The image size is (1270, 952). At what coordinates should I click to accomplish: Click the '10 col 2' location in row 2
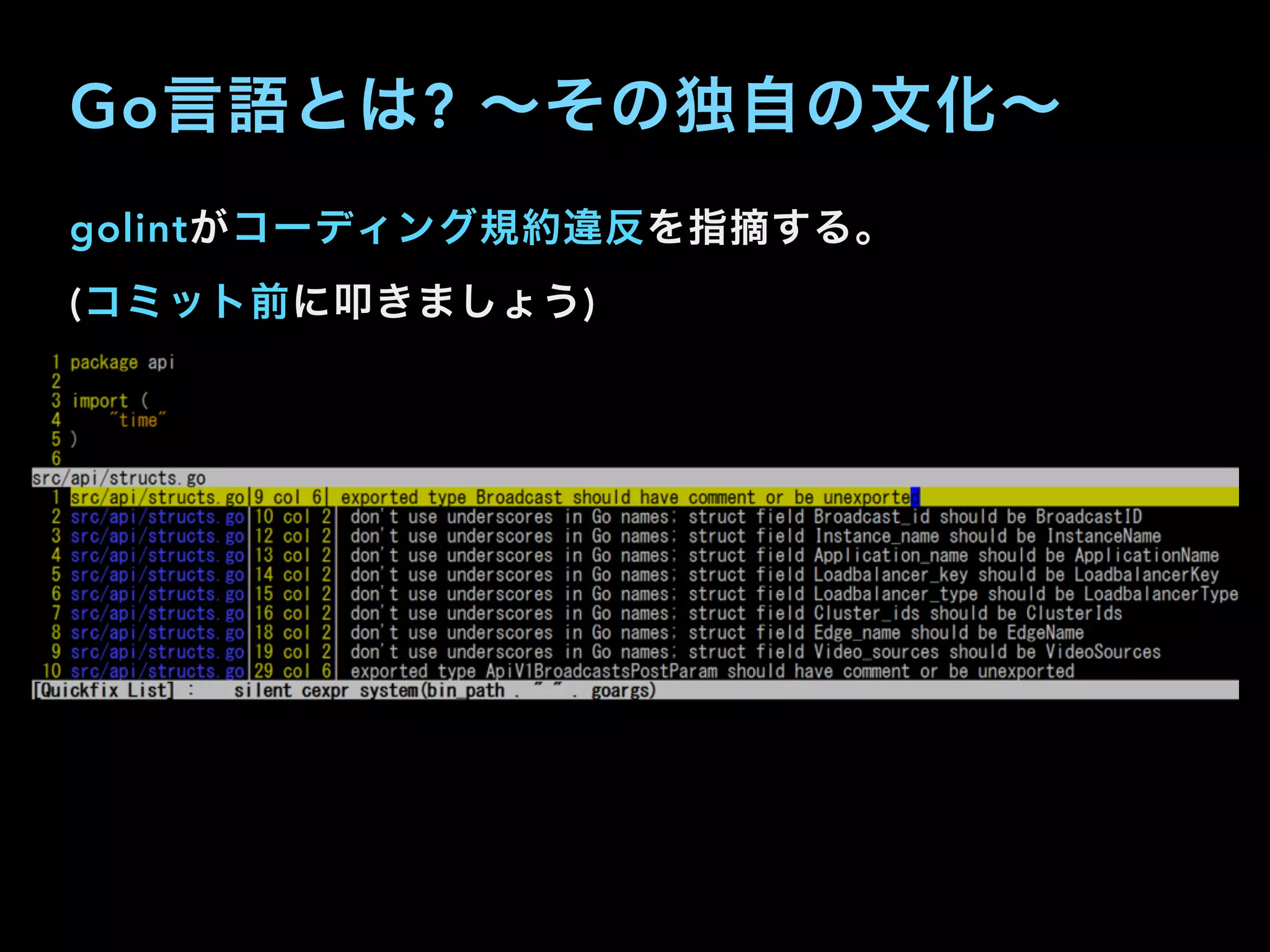tap(293, 516)
